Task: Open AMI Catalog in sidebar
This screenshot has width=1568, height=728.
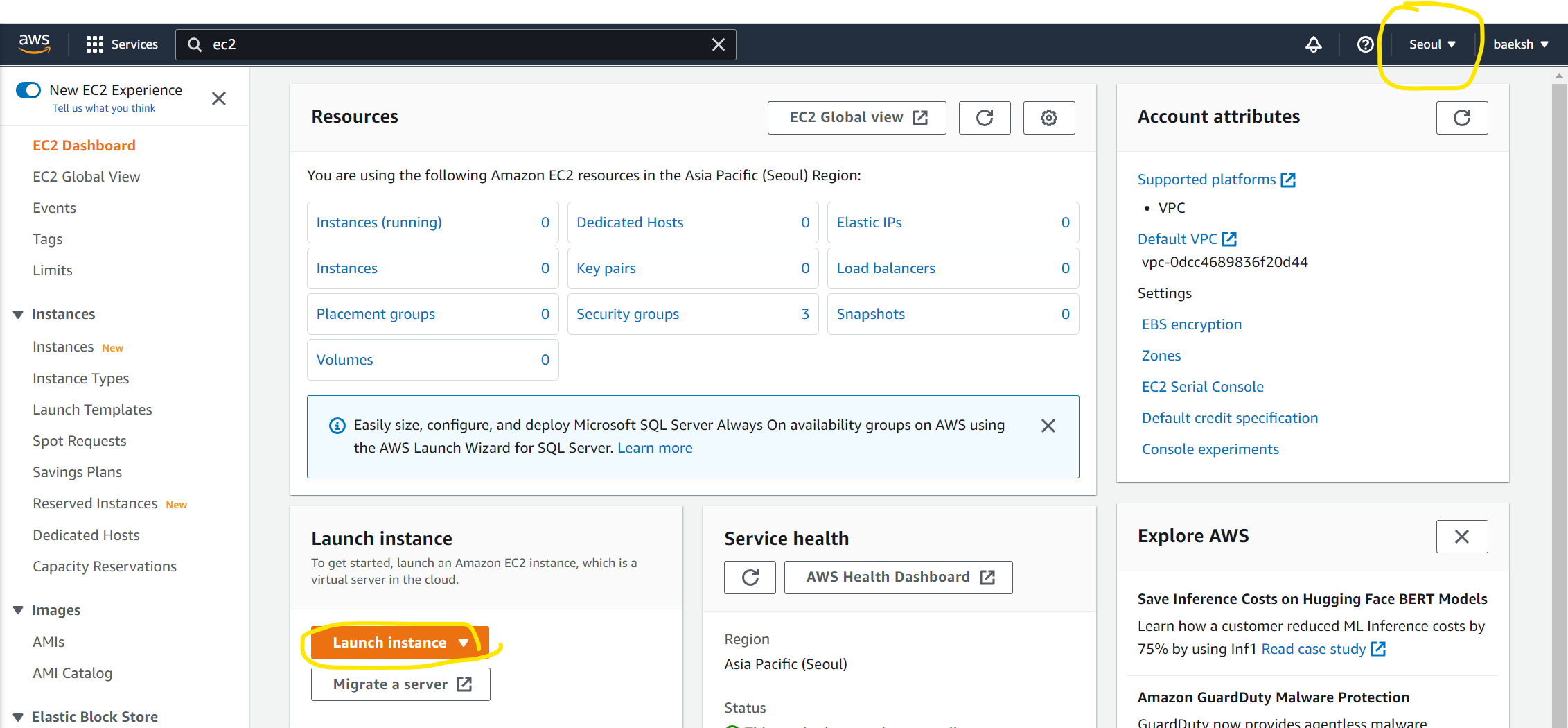Action: [x=72, y=673]
